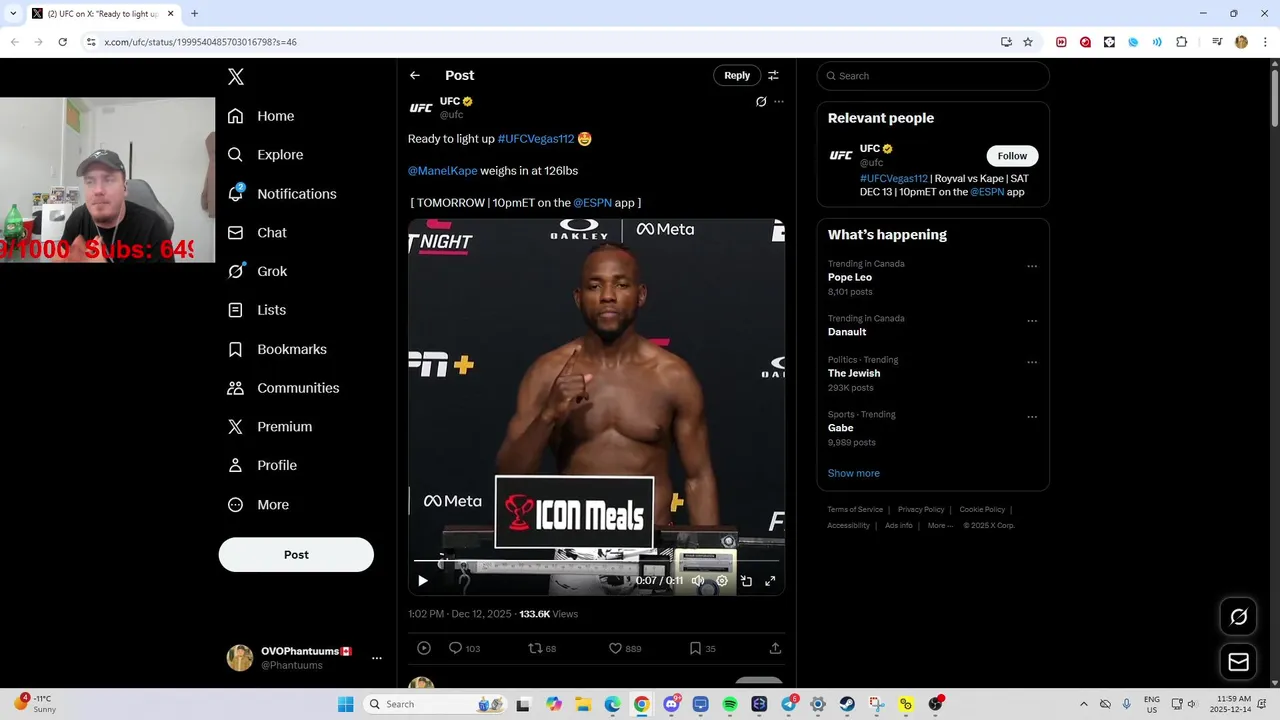Screen dimensions: 1280x720
Task: Click the X logo in the sidebar
Action: click(235, 77)
